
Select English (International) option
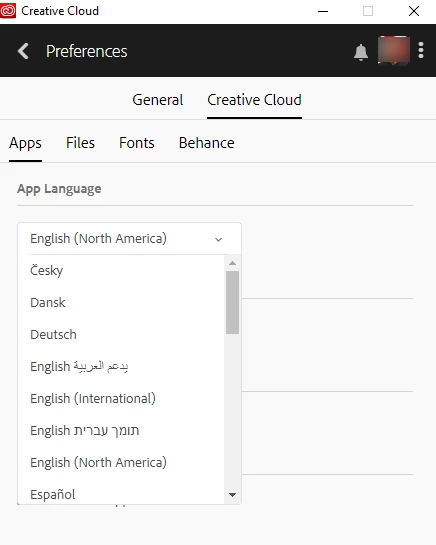click(x=121, y=398)
